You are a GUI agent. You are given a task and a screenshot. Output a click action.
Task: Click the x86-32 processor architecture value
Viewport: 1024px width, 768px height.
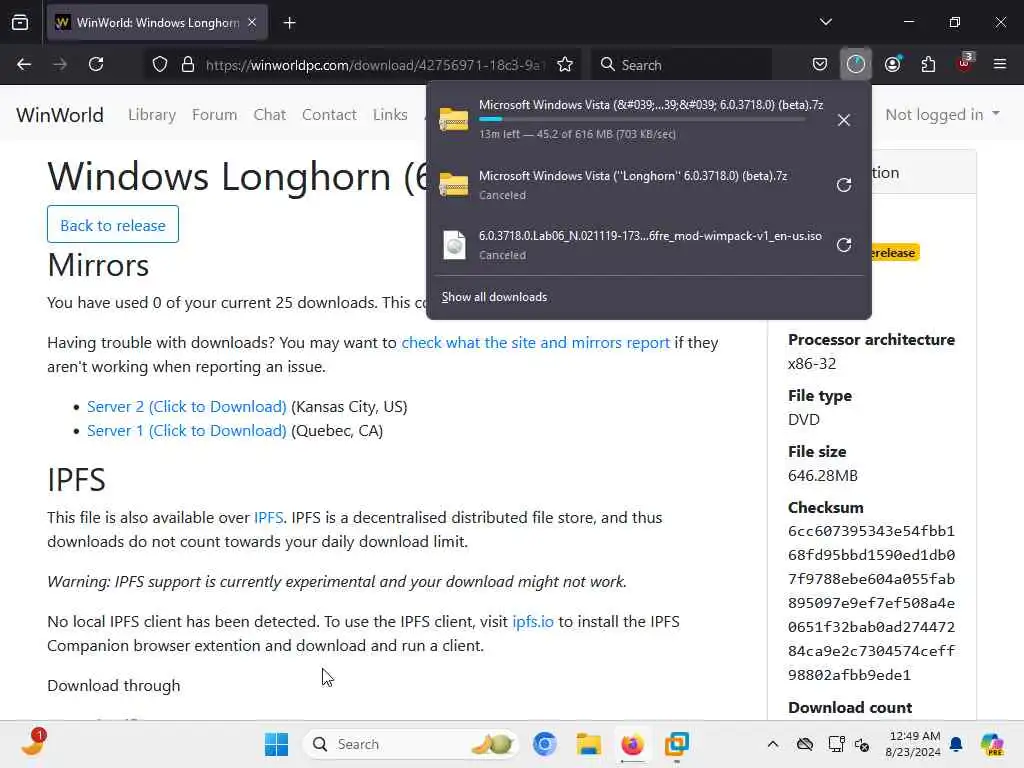812,364
